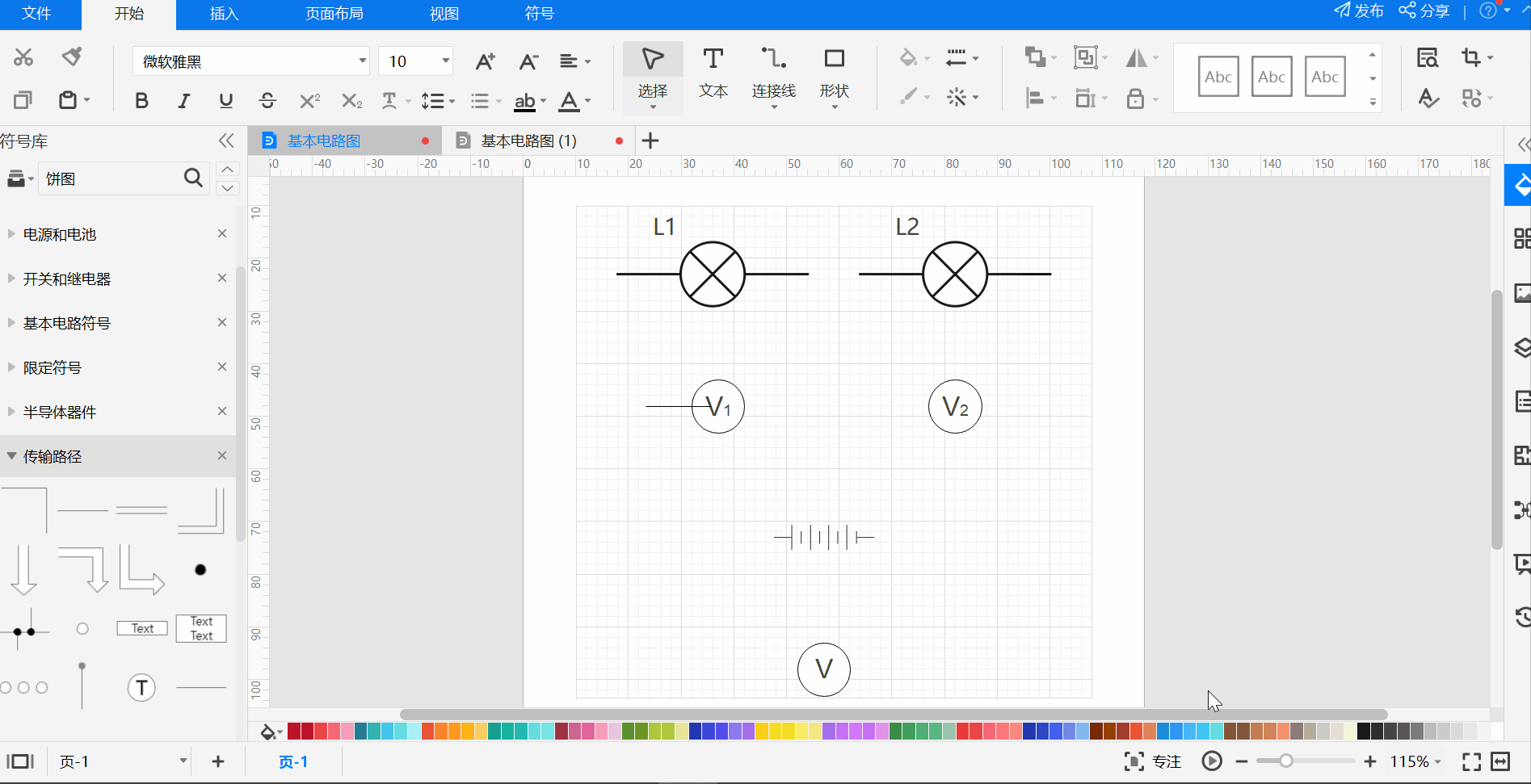The image size is (1531, 784).
Task: Click the paste clipboard icon
Action: 69,99
